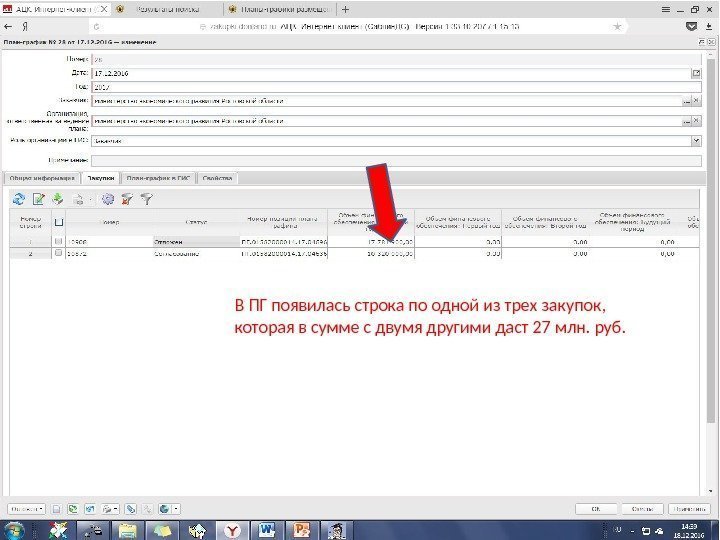Click the empty note input field
The width and height of the screenshot is (720, 540).
point(396,160)
